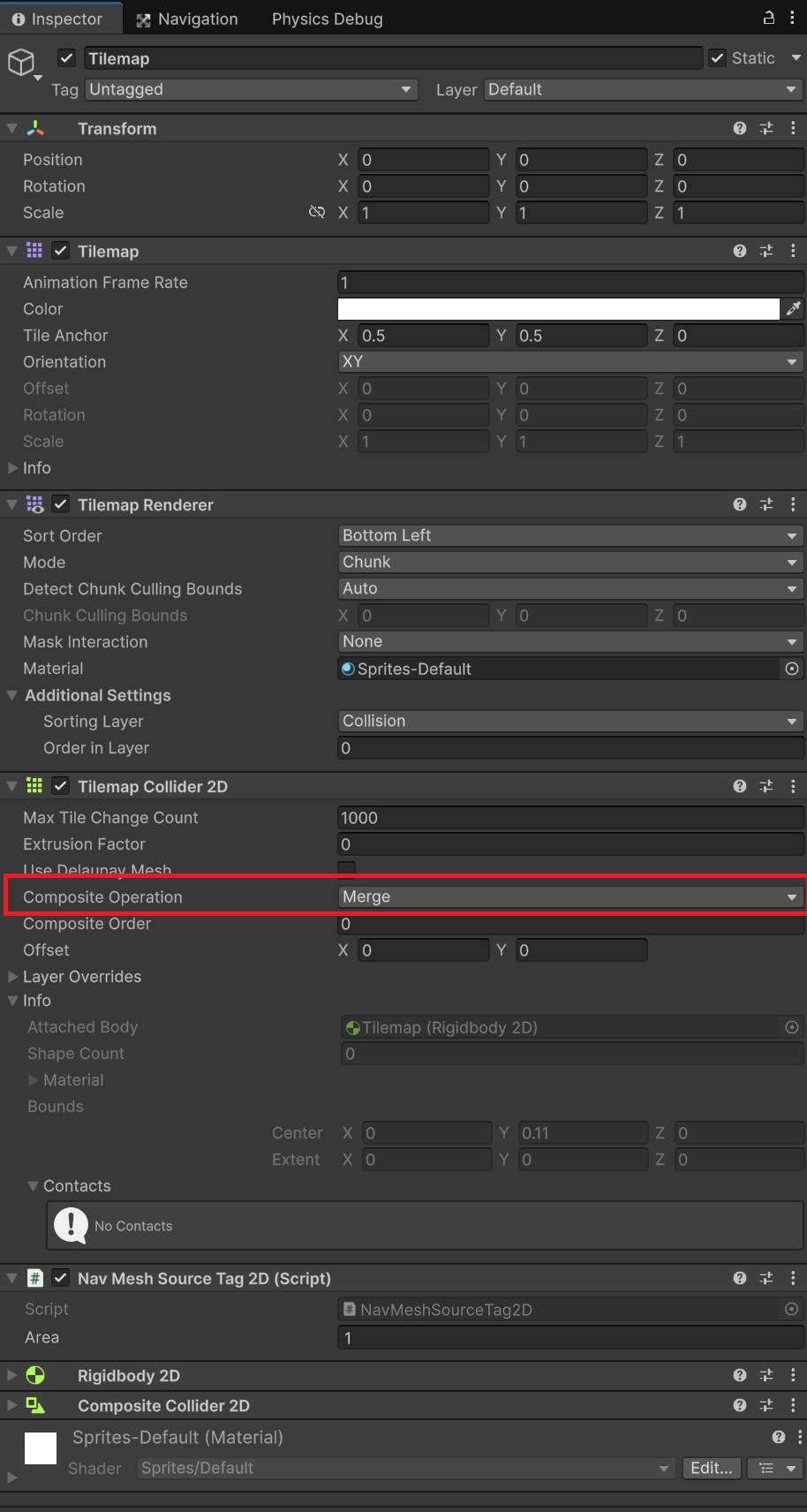Click the shader Edit... button
The height and width of the screenshot is (1512, 807).
[x=711, y=1468]
